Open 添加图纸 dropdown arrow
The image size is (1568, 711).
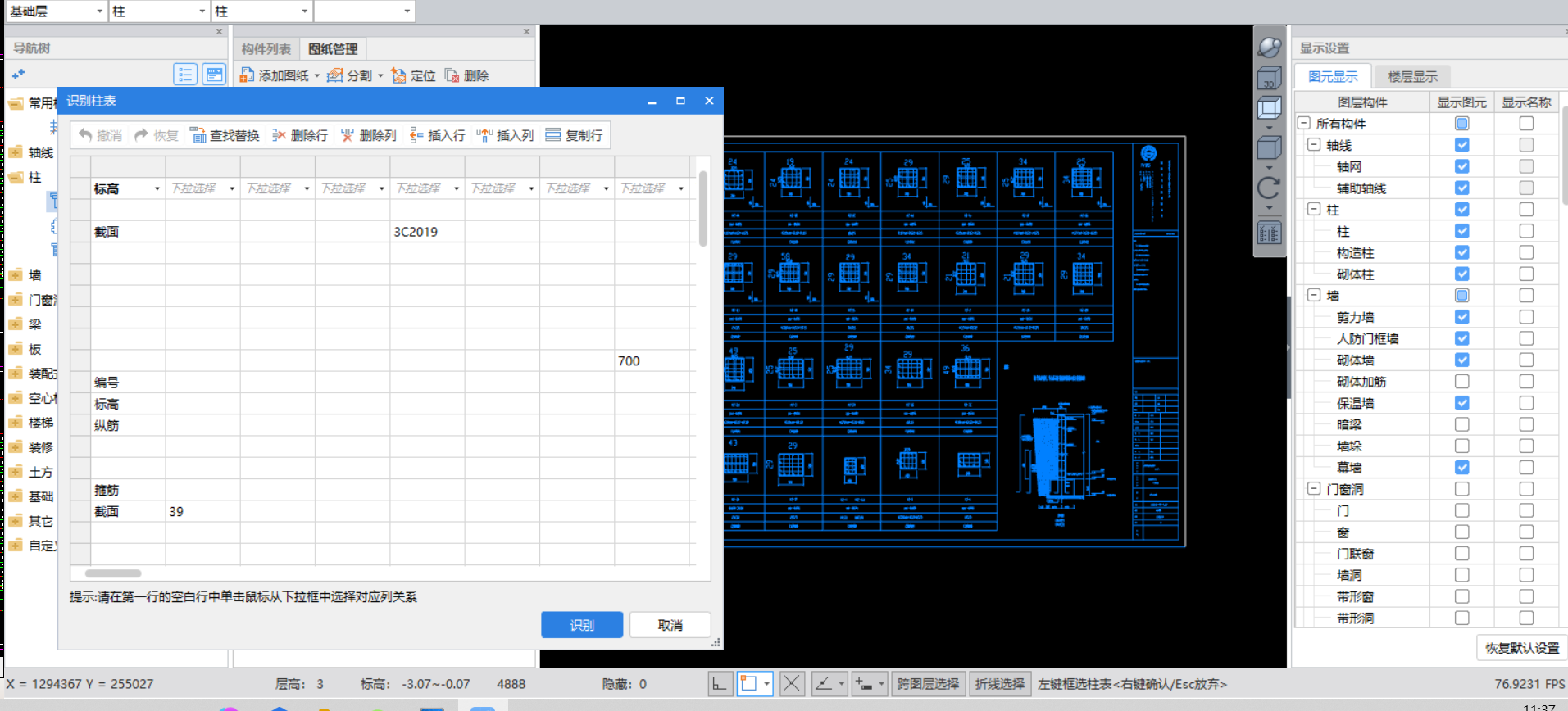[x=317, y=76]
